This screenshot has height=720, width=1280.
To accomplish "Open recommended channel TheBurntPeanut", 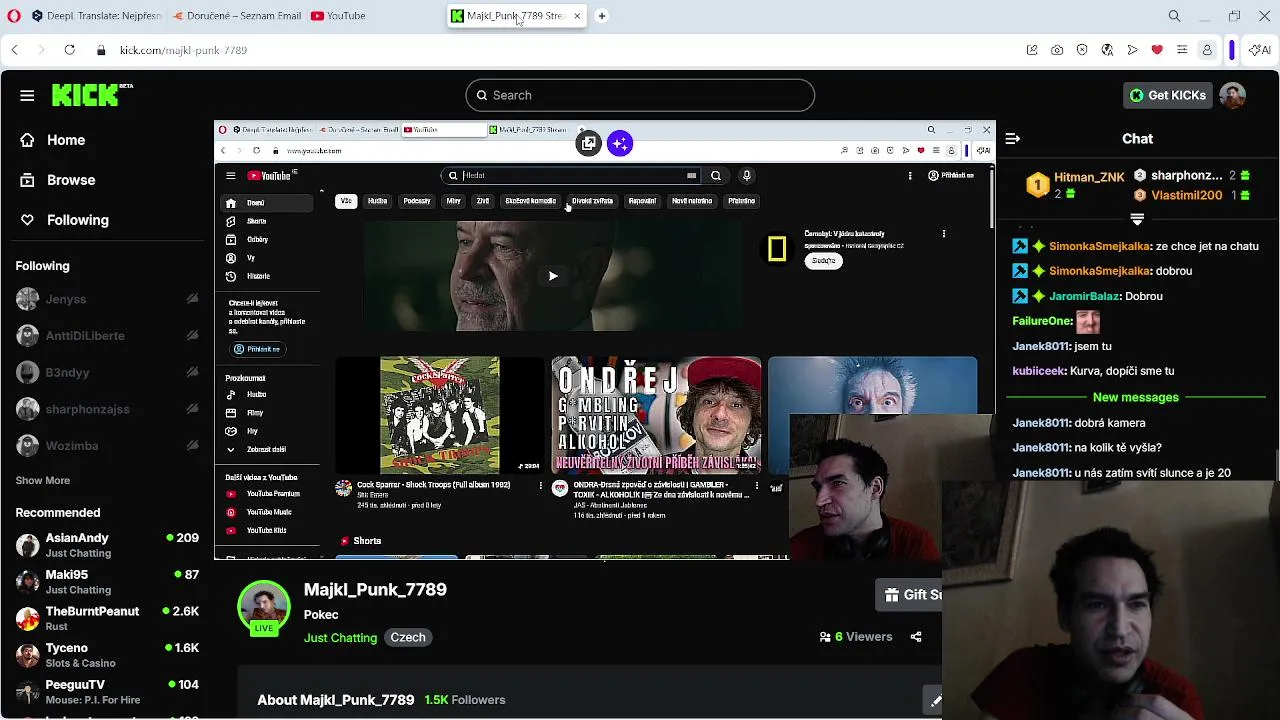I will pos(107,619).
